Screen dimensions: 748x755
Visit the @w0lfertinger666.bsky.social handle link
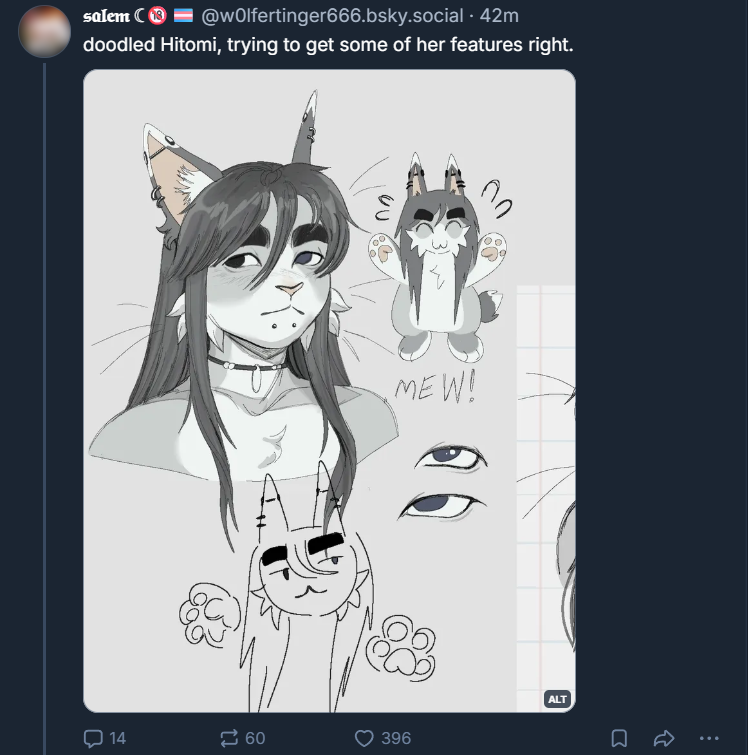[332, 16]
